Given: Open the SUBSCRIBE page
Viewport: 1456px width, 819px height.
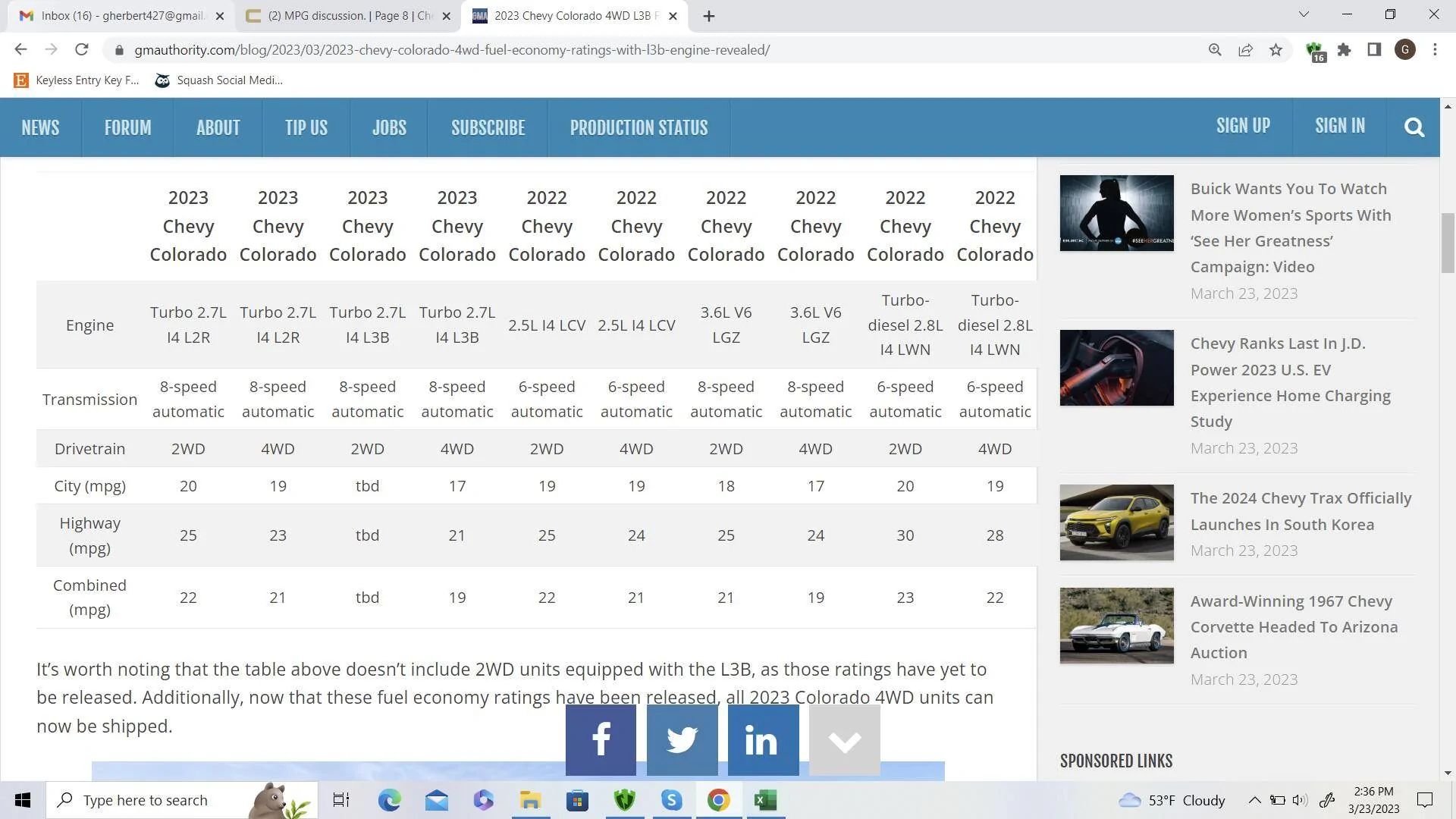Looking at the screenshot, I should pyautogui.click(x=488, y=127).
